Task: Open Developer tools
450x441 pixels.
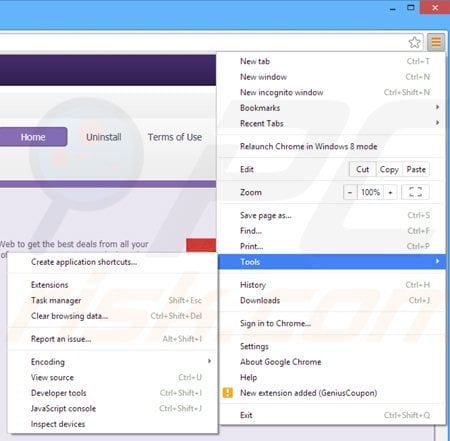Action: [113, 393]
